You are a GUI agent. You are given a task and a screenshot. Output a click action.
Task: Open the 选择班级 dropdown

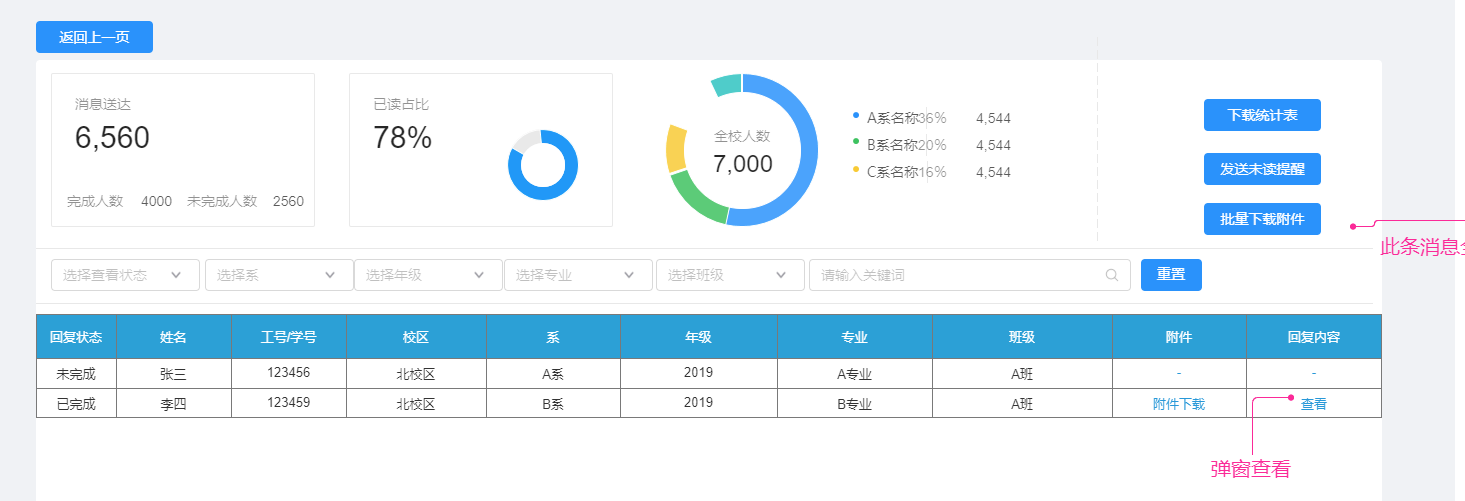[x=730, y=275]
